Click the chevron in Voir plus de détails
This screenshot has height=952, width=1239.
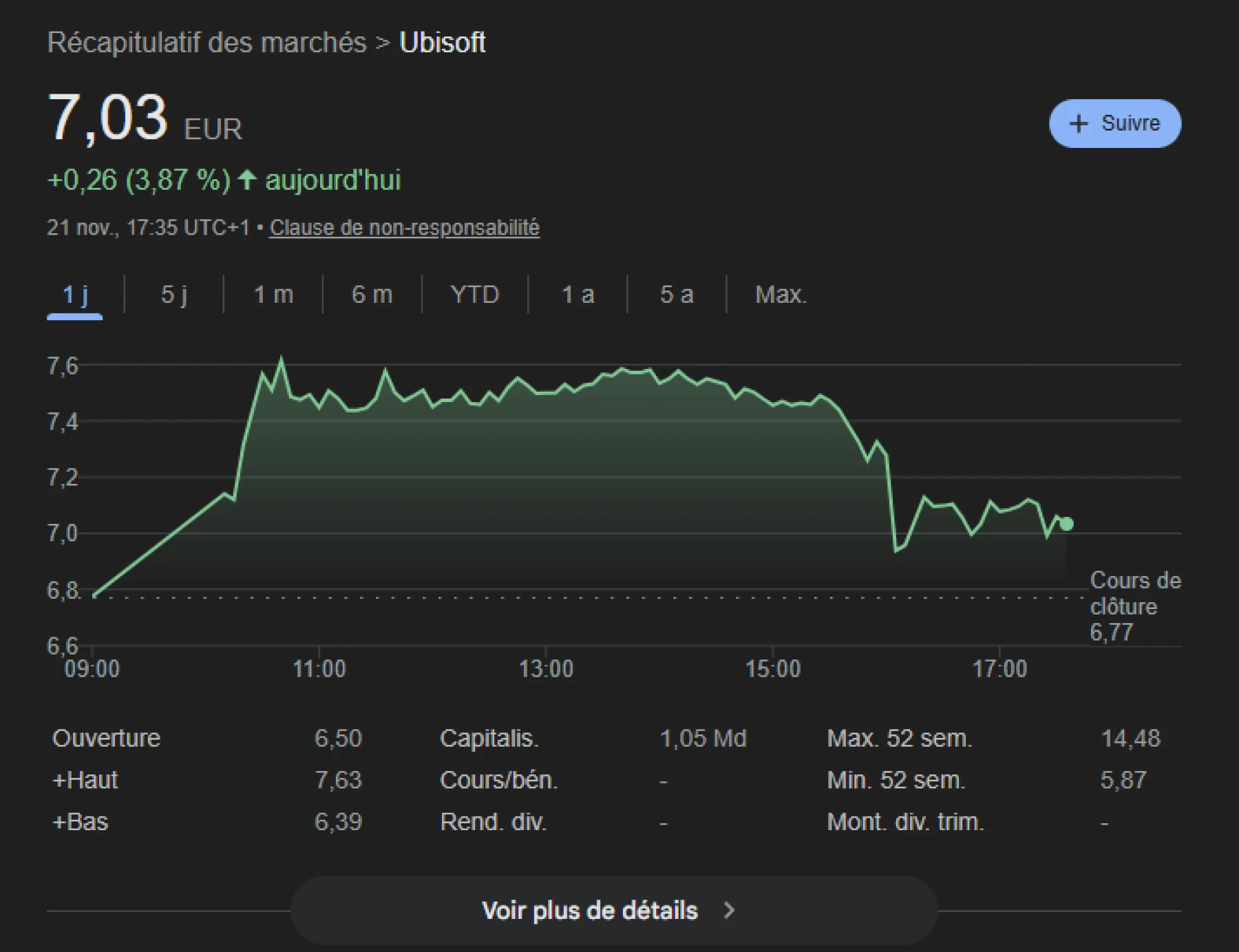tap(728, 910)
